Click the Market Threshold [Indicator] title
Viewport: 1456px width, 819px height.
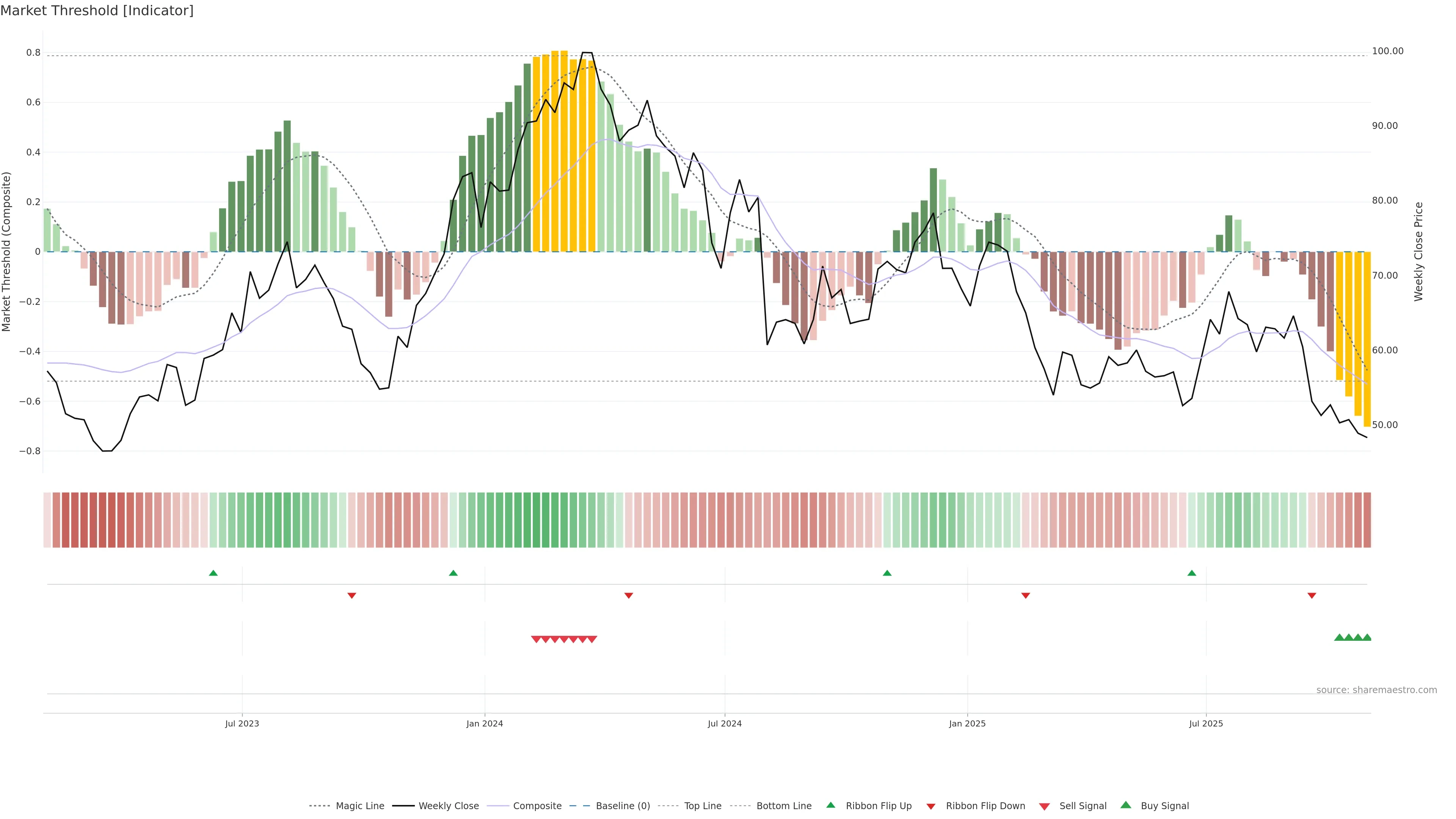point(97,11)
